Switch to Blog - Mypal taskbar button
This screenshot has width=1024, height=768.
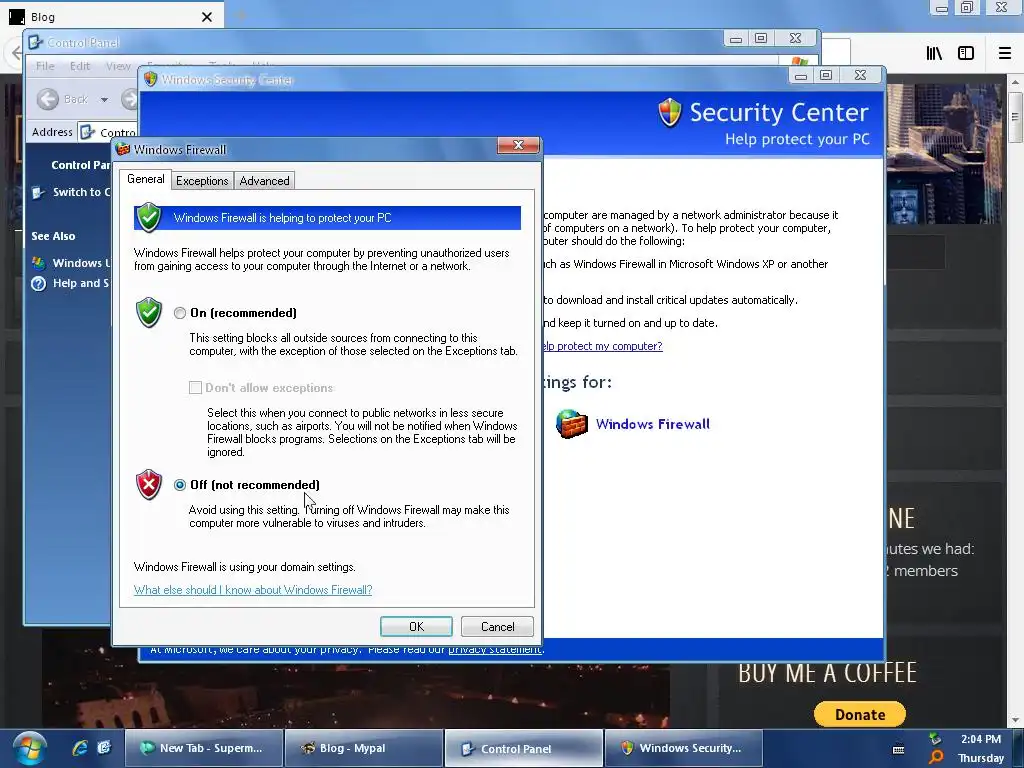[364, 748]
